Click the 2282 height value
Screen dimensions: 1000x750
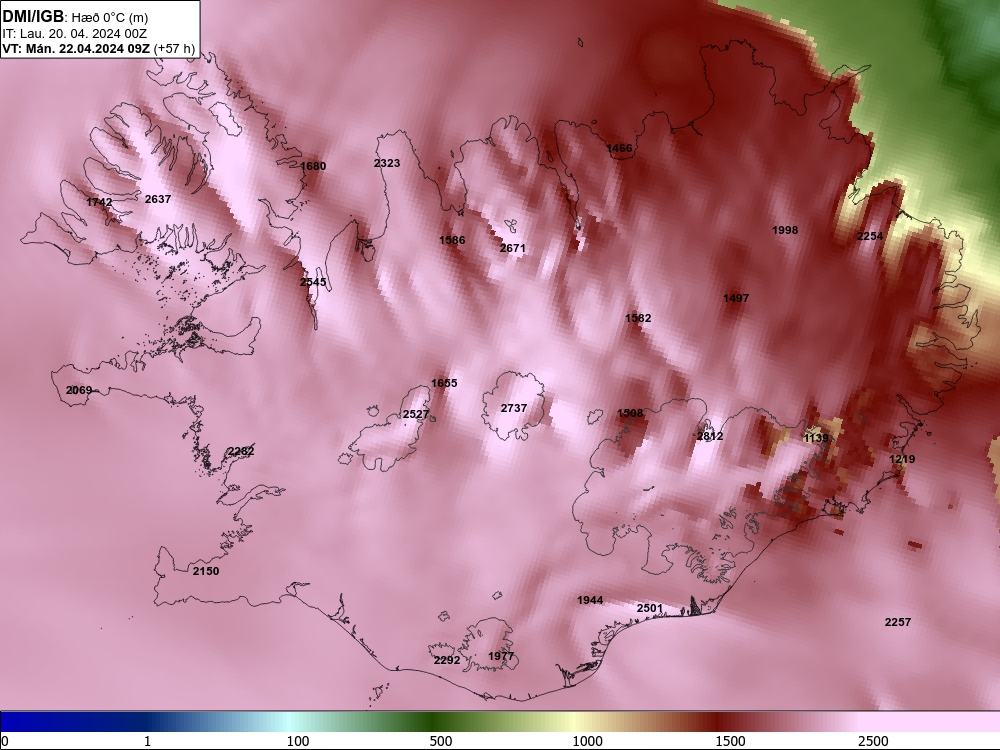point(241,451)
